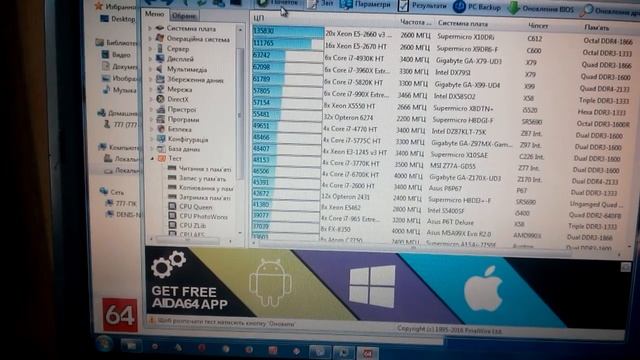Viewport: 640px width, 360px height.
Task: Click the gears icon in the AIDA64 banner
Action: (168, 264)
